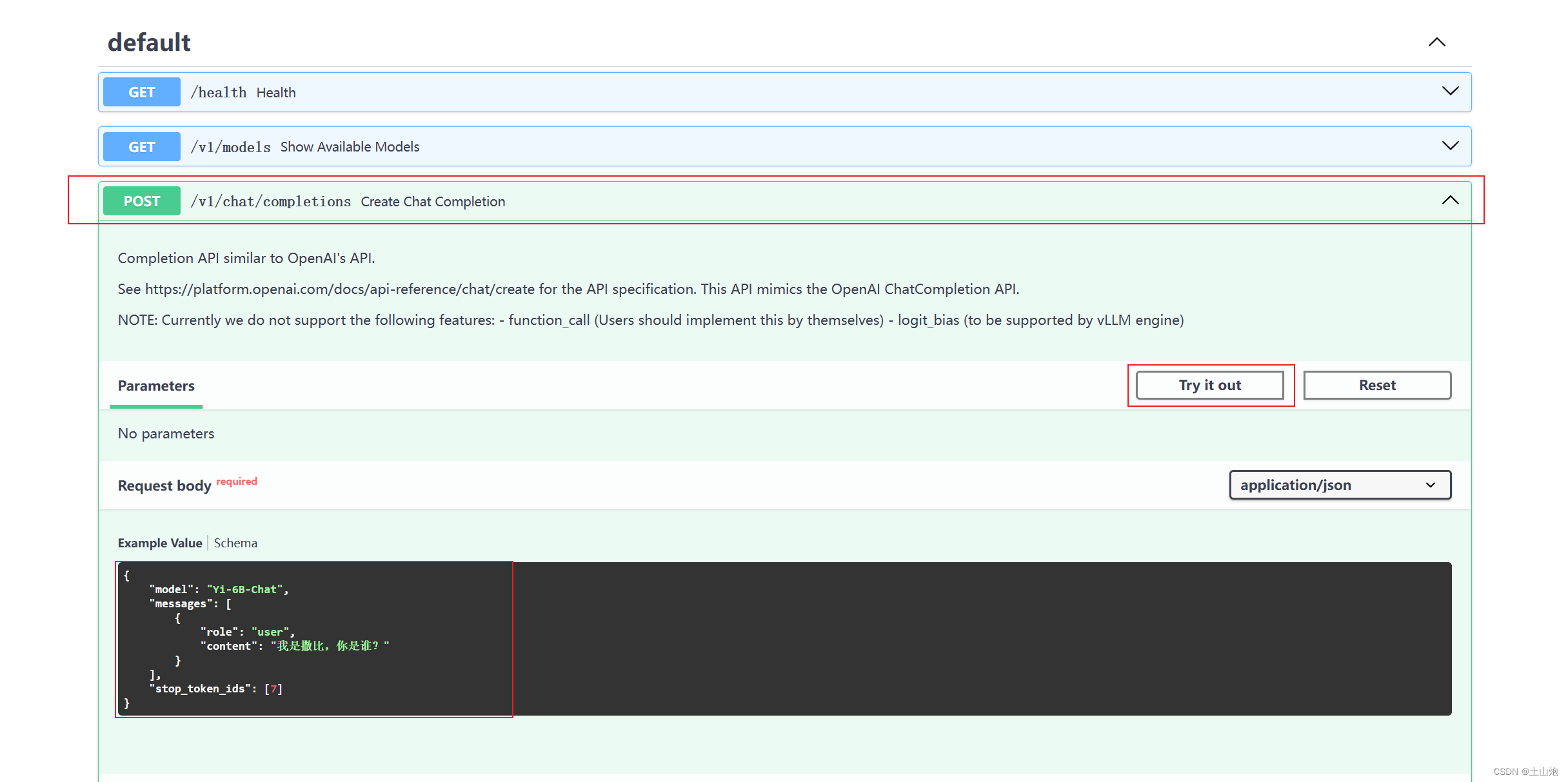Image resolution: width=1568 pixels, height=782 pixels.
Task: Select the Example Value tab
Action: click(159, 543)
